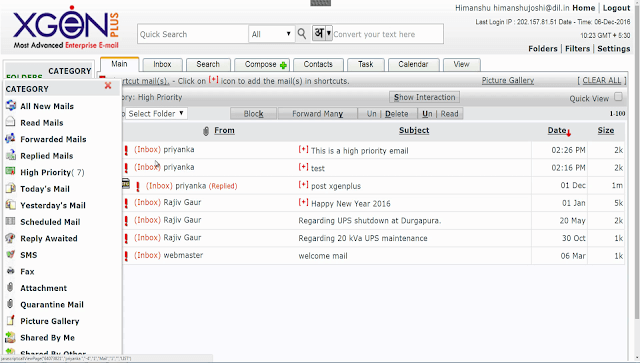Click the Picture Gallery sidebar icon
640x363 pixels.
(11, 320)
